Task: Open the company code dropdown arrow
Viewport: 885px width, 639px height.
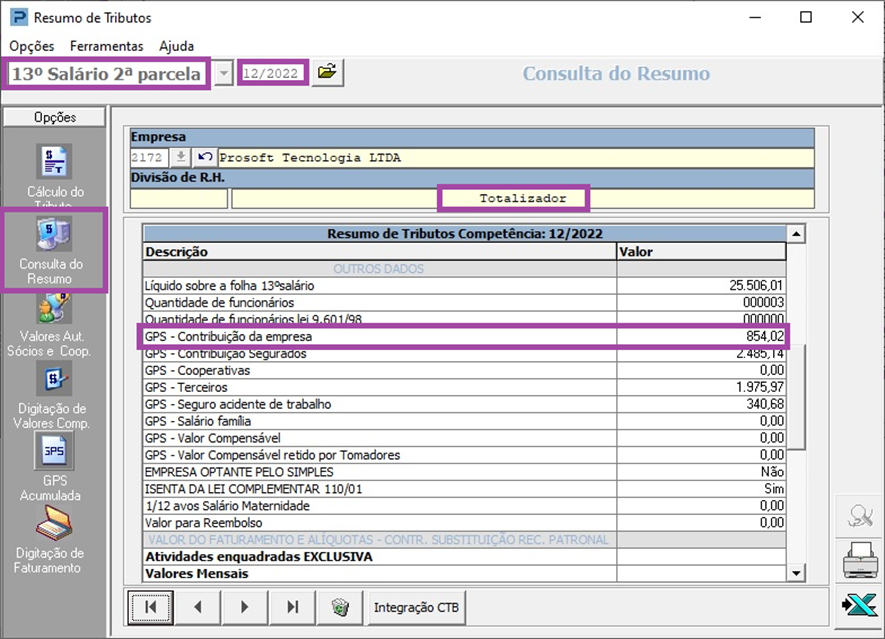Action: click(x=181, y=157)
